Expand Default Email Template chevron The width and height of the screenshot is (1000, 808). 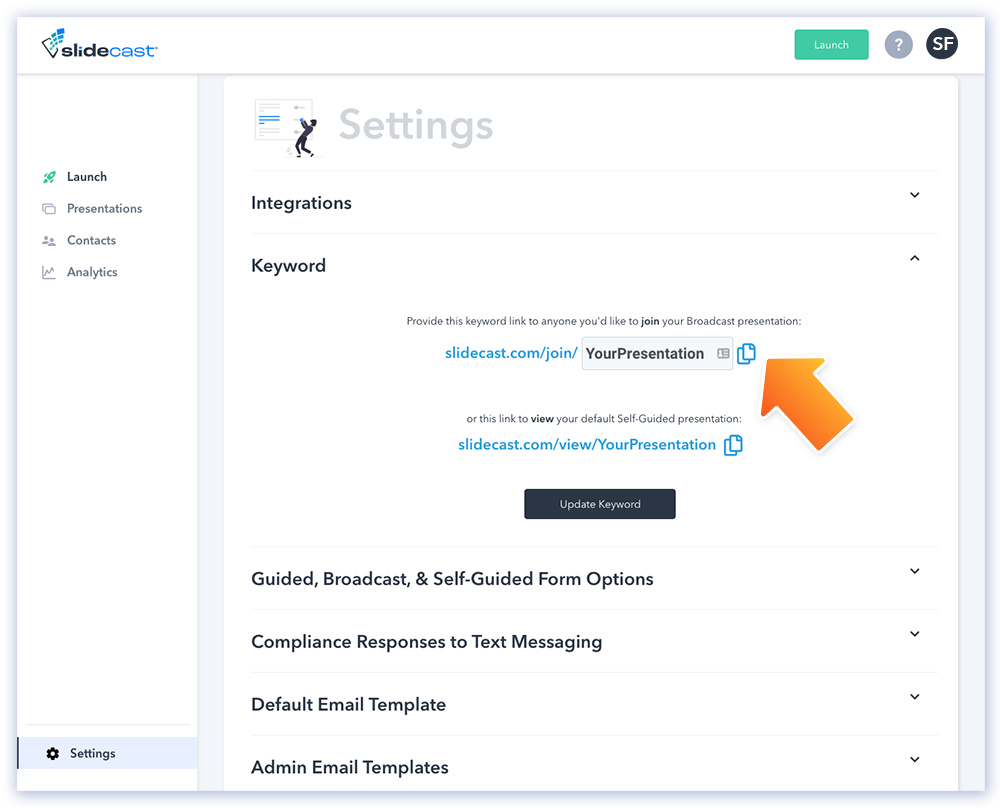[x=915, y=697]
